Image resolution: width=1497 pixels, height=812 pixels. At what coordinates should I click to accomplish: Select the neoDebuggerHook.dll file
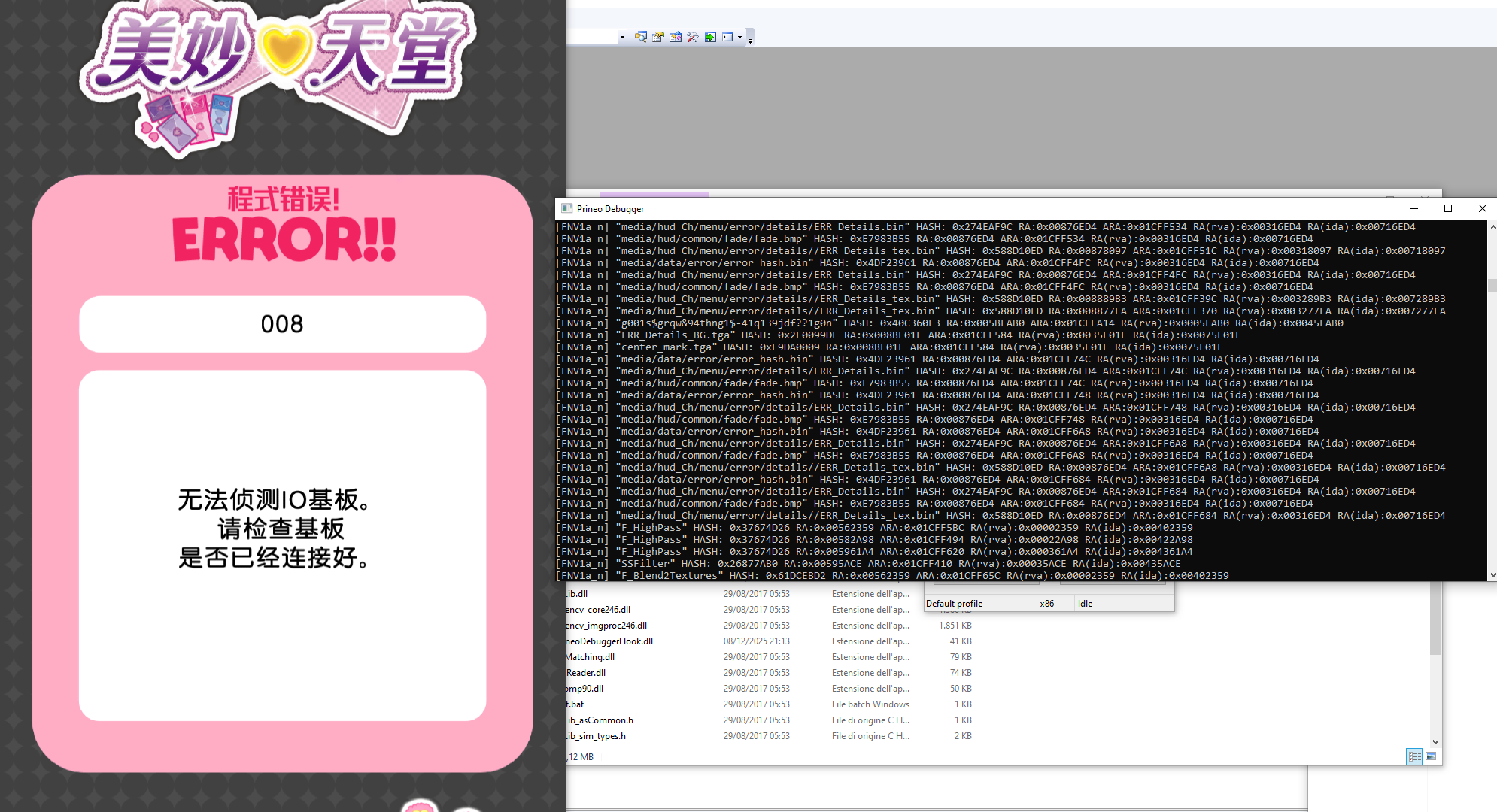coord(609,641)
